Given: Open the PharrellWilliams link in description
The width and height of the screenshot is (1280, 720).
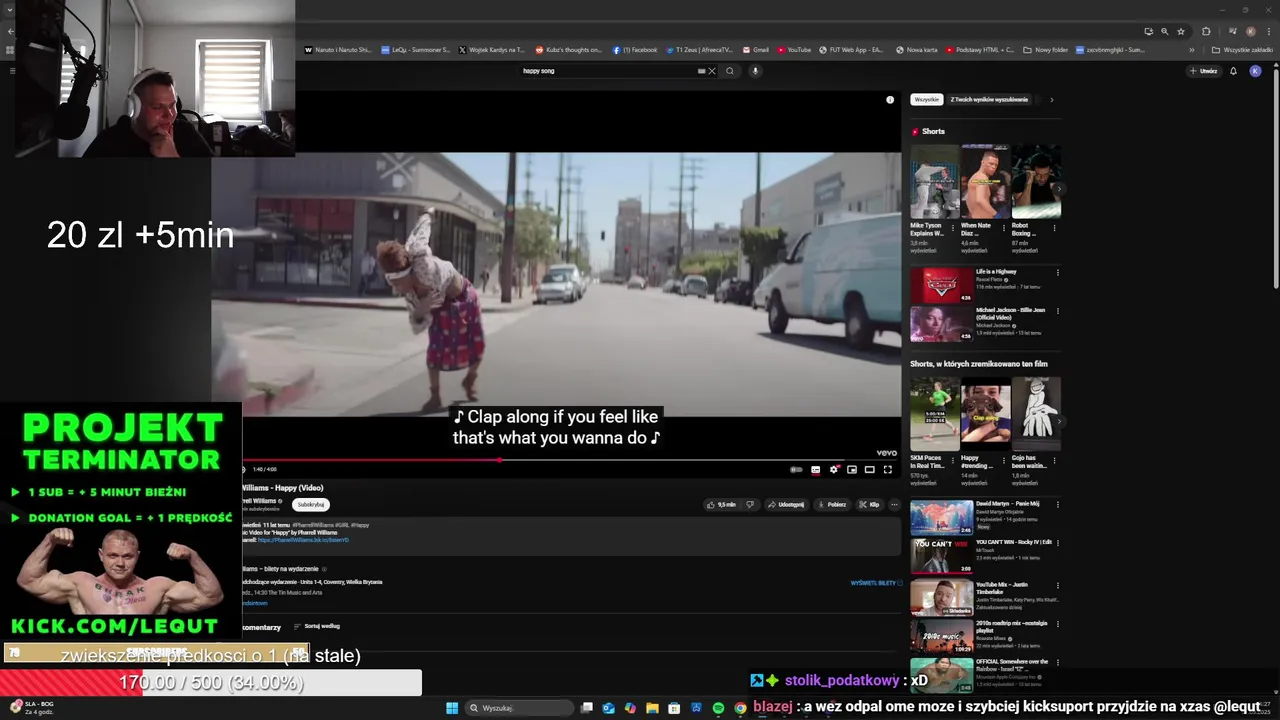Looking at the screenshot, I should pyautogui.click(x=303, y=540).
